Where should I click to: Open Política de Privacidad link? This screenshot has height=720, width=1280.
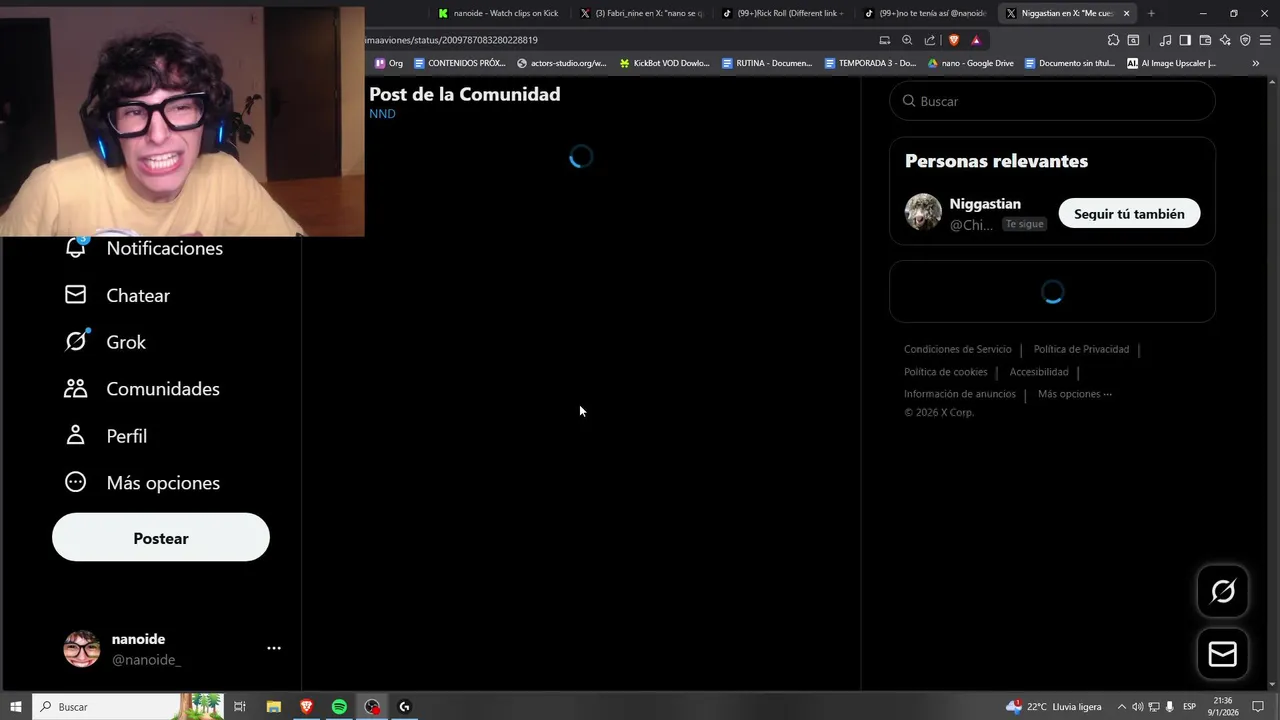click(x=1081, y=349)
